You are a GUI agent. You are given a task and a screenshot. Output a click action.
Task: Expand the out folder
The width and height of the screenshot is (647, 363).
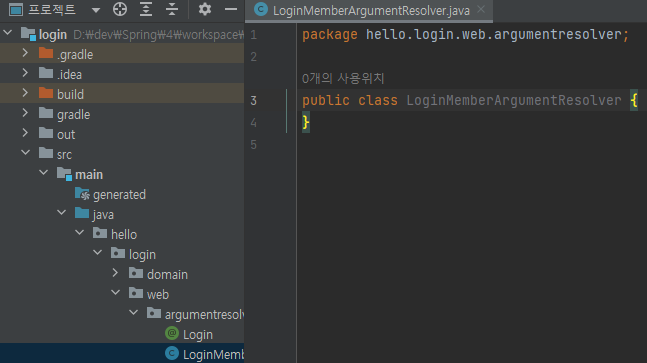point(25,133)
